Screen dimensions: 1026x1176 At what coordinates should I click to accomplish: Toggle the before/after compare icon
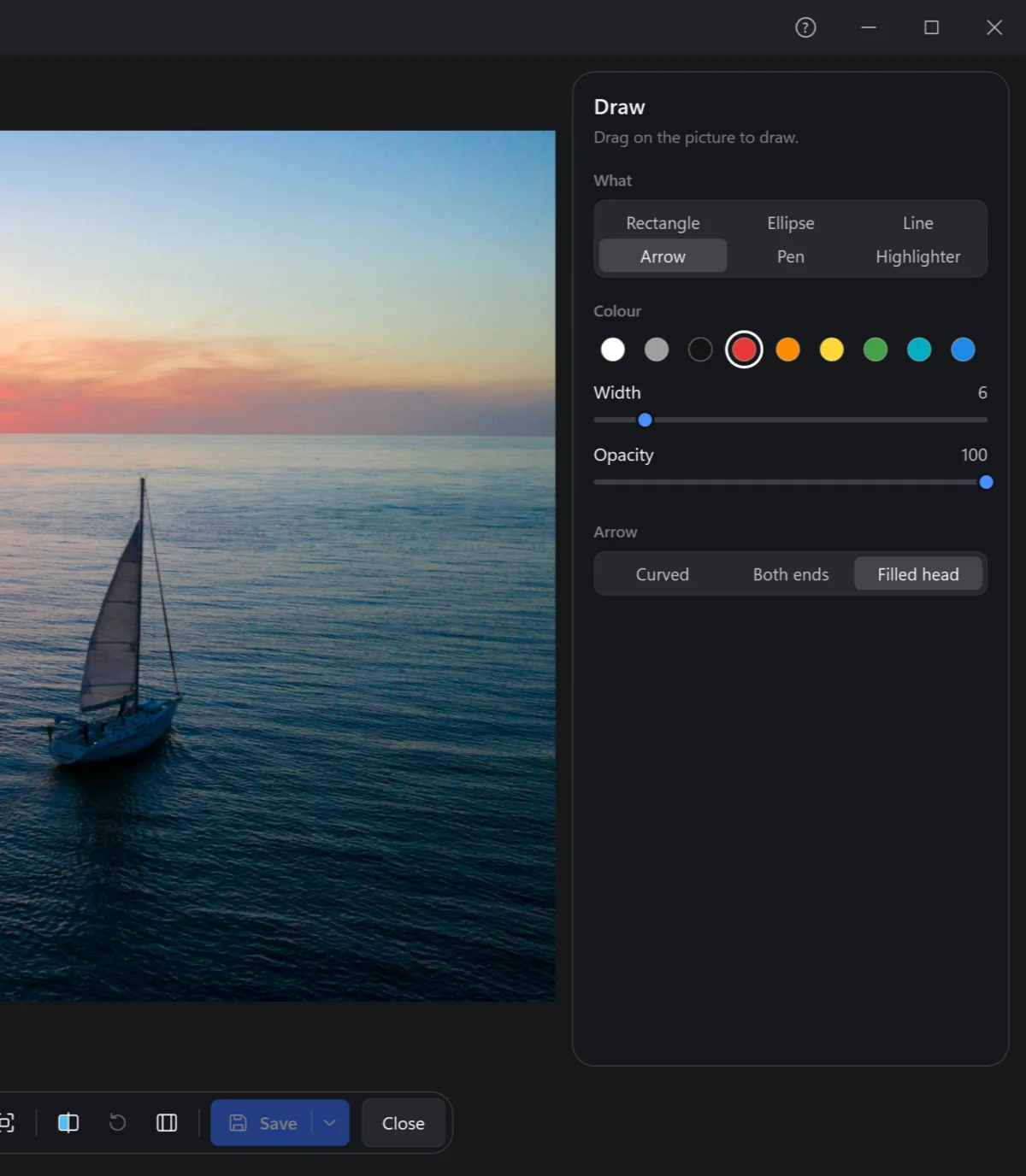[x=68, y=1123]
